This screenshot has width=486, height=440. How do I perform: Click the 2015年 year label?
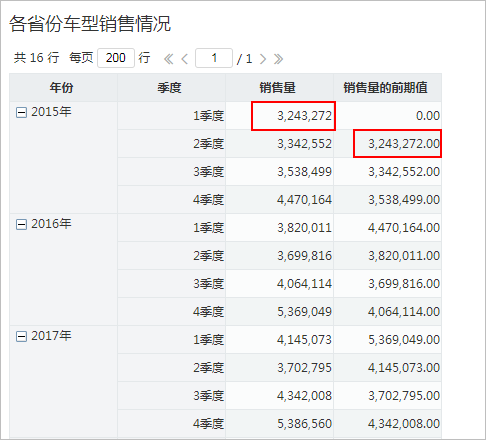tap(51, 112)
